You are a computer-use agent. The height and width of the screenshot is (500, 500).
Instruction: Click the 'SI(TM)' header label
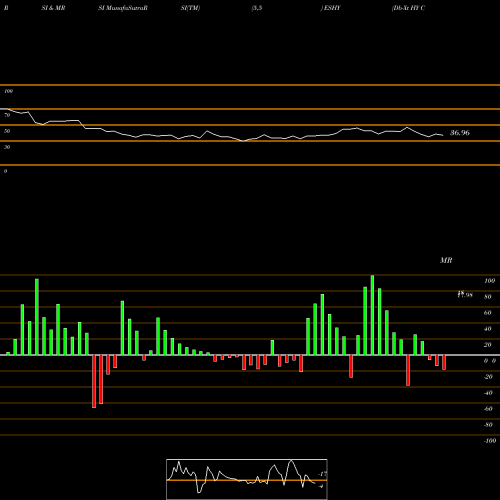190,8
